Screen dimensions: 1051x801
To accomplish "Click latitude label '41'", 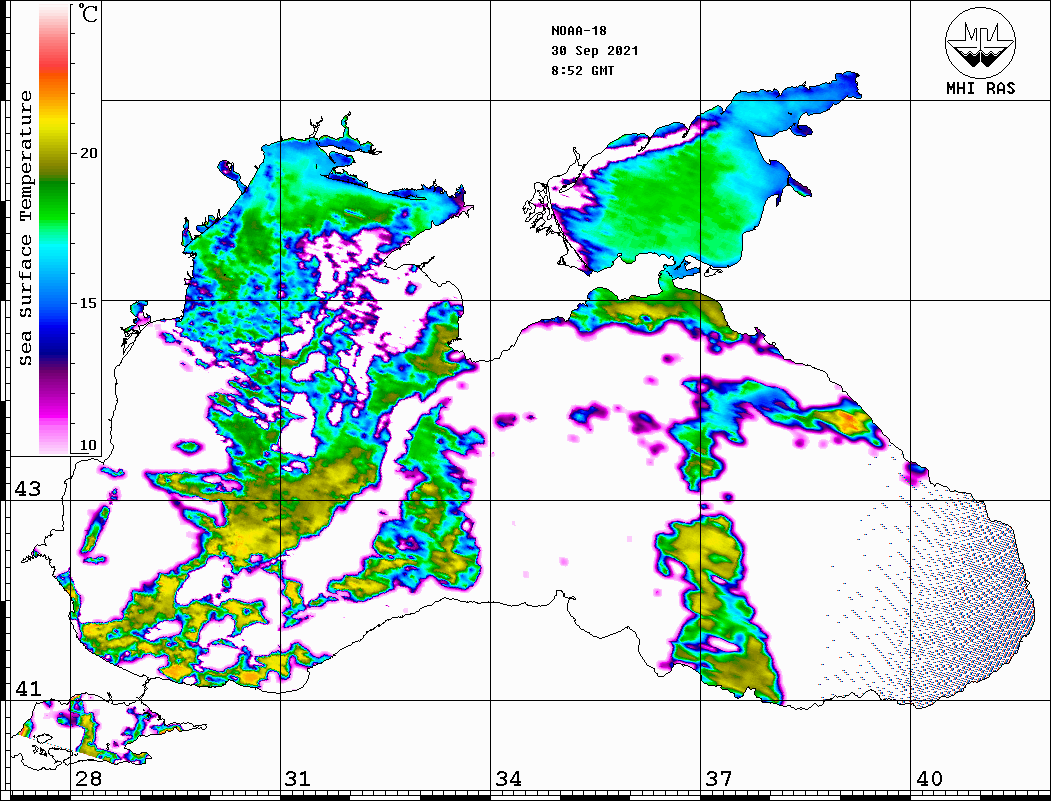I will (x=28, y=688).
